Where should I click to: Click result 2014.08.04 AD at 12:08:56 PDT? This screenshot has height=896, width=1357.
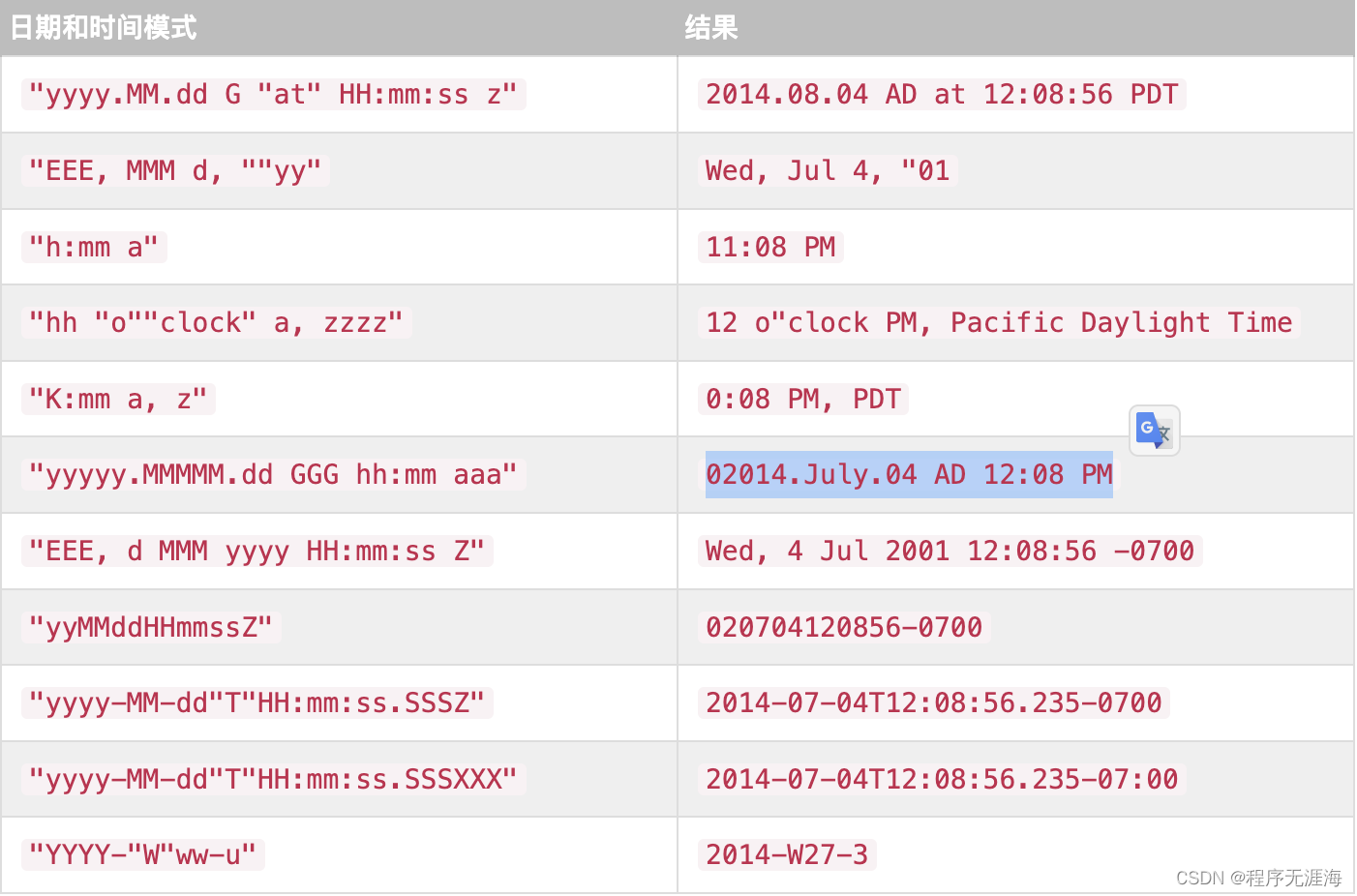coord(942,94)
